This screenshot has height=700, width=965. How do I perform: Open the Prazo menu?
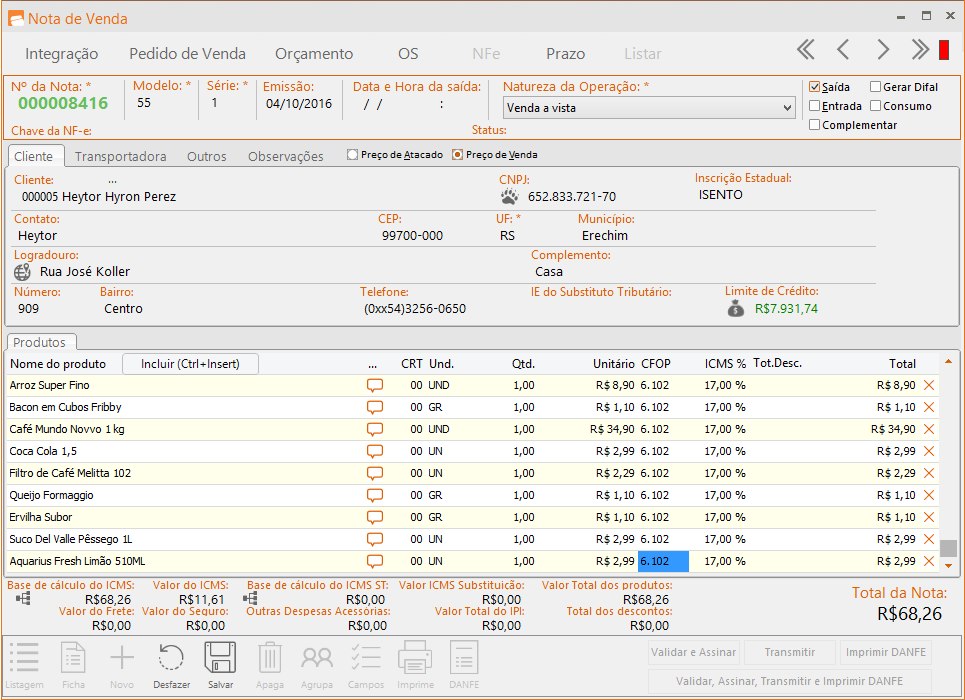coord(566,54)
